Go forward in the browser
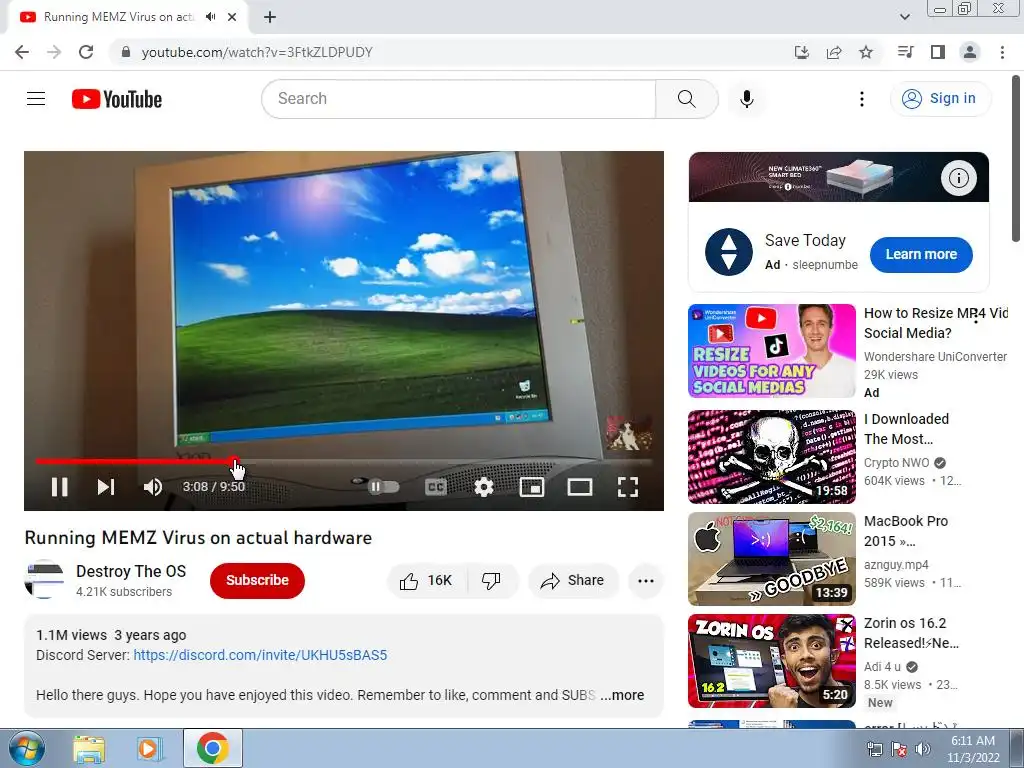Viewport: 1024px width, 768px height. 54,52
